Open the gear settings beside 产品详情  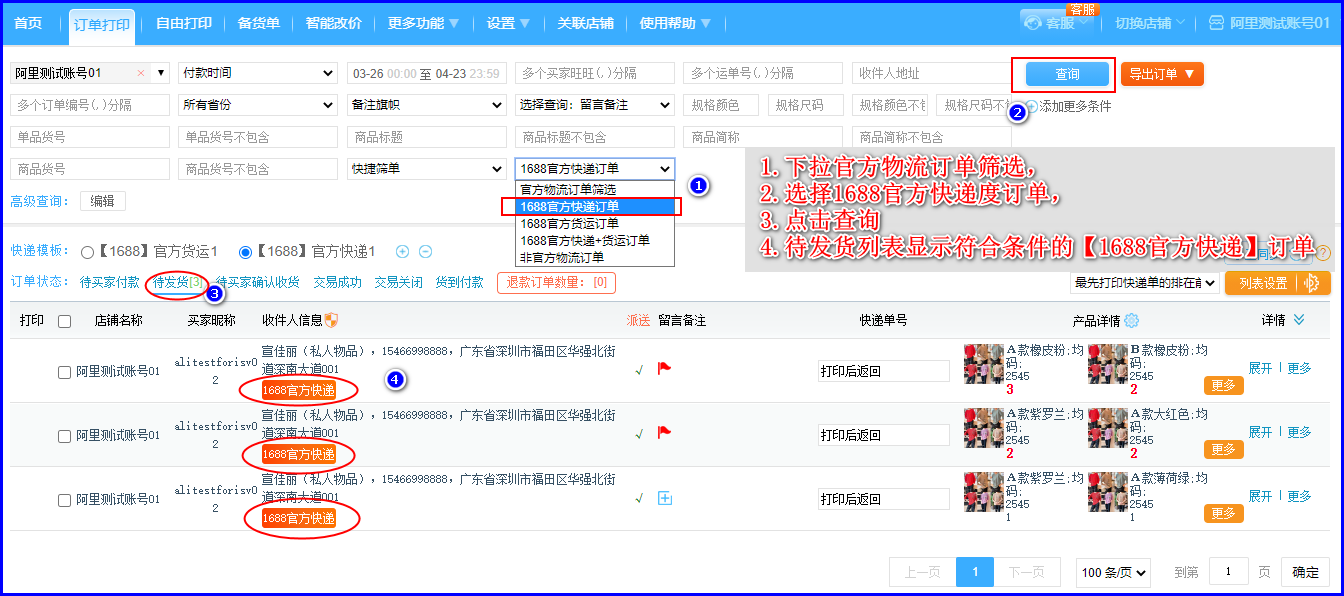point(1131,321)
